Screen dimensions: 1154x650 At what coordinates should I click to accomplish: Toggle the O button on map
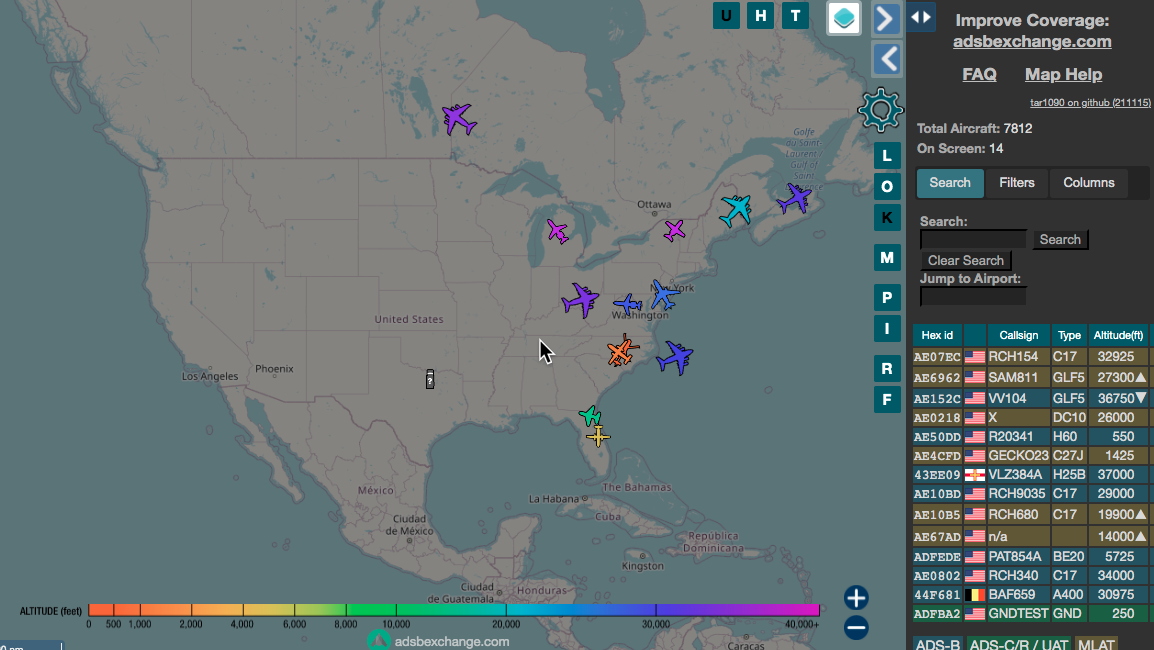coord(887,187)
